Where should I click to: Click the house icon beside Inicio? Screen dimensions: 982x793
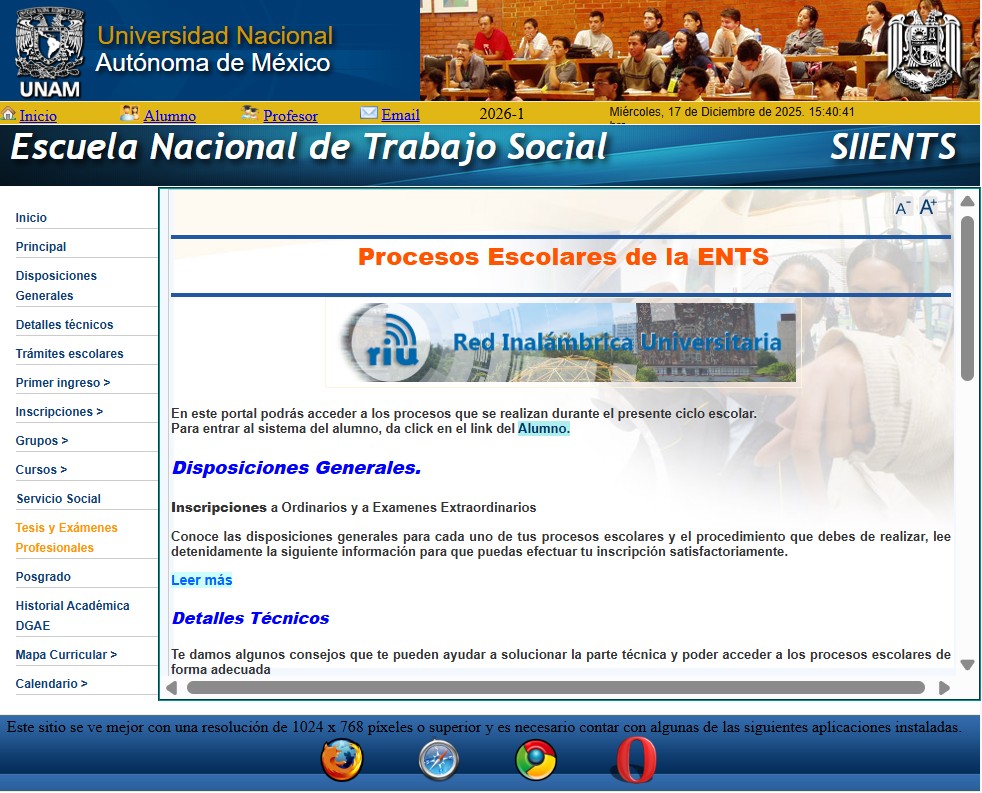9,114
